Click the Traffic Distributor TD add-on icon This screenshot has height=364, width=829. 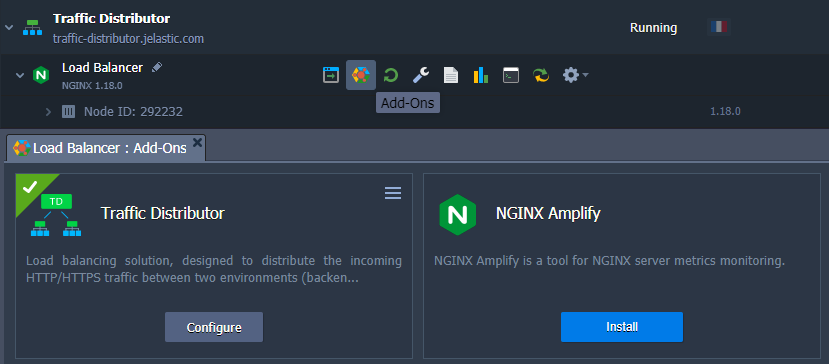coord(57,215)
